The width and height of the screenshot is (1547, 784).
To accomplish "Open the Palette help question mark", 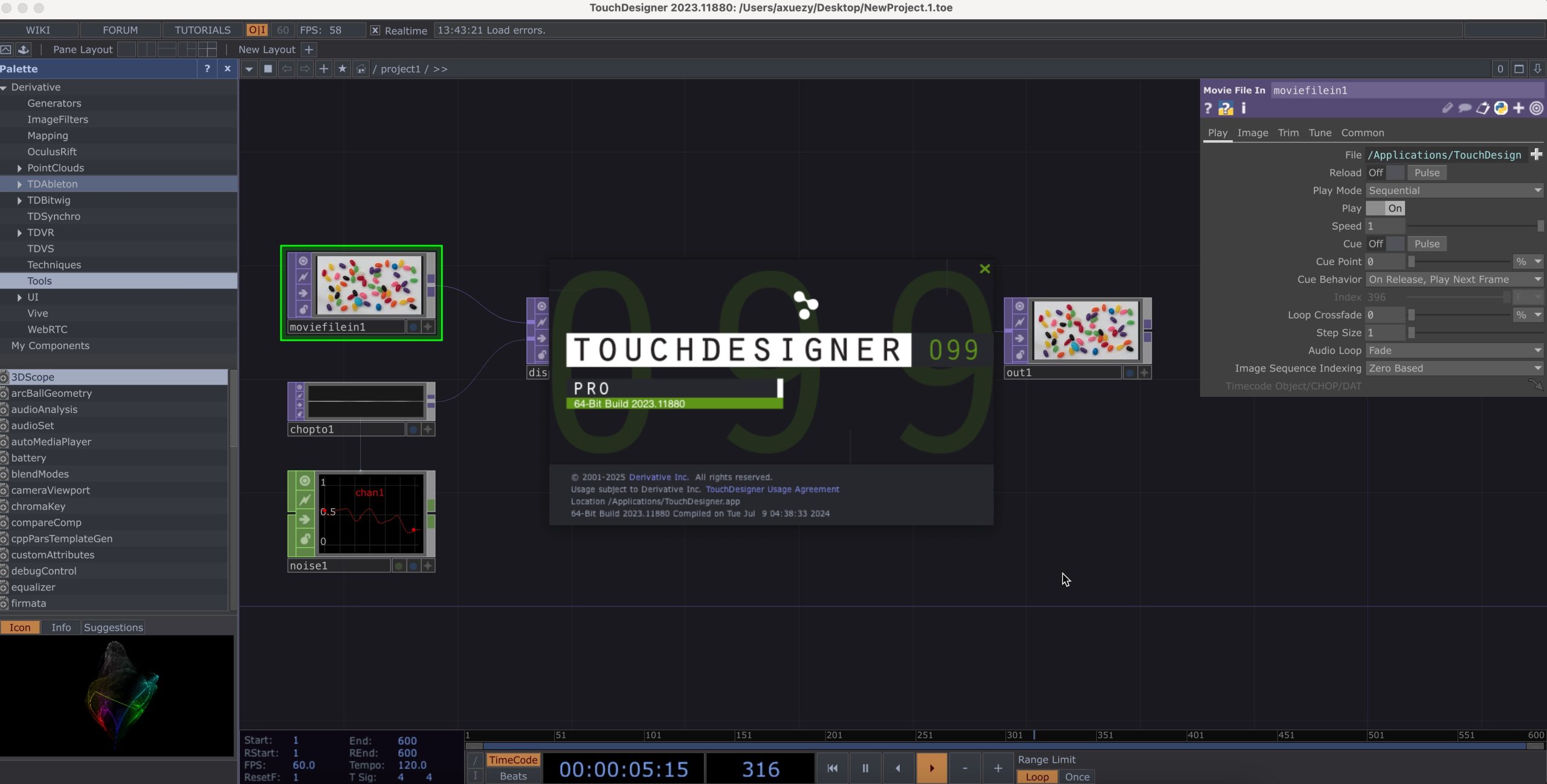I will point(207,69).
